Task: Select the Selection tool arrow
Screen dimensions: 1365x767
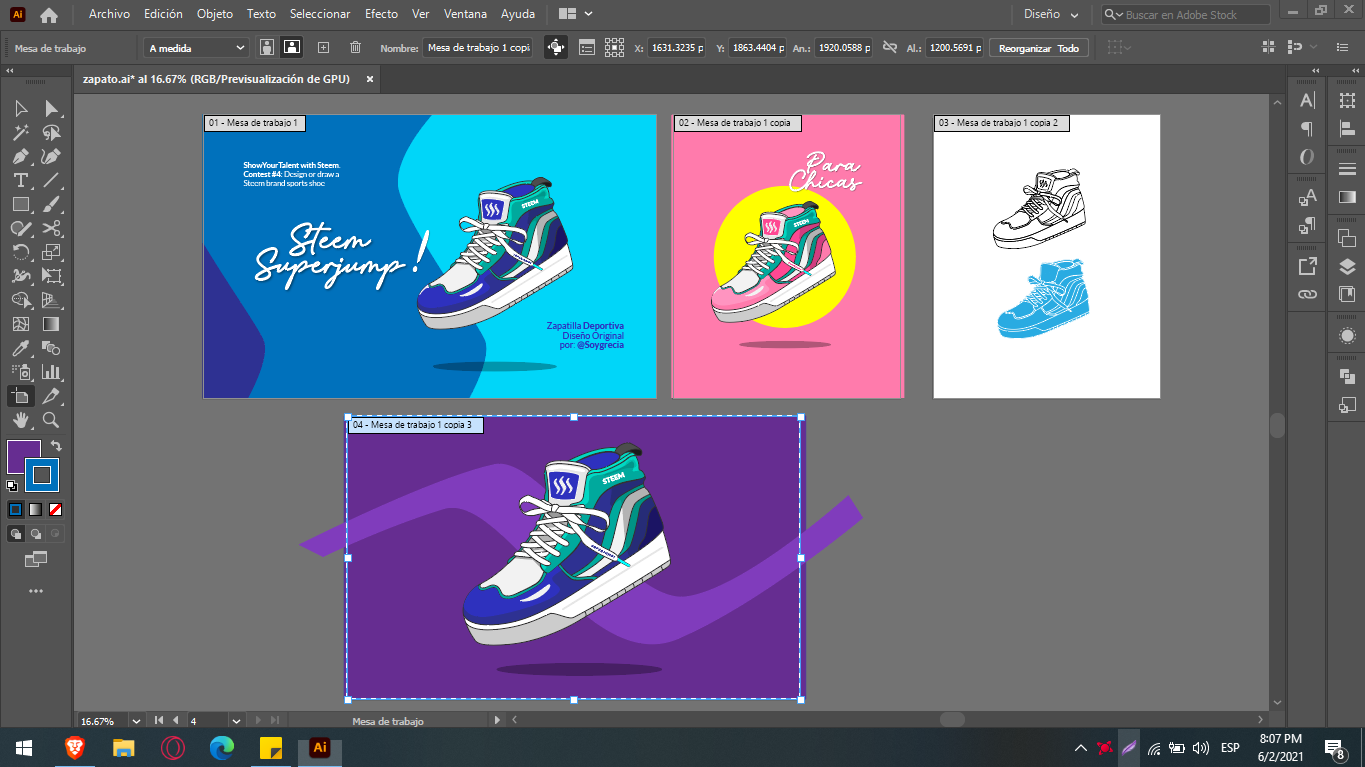Action: tap(21, 108)
